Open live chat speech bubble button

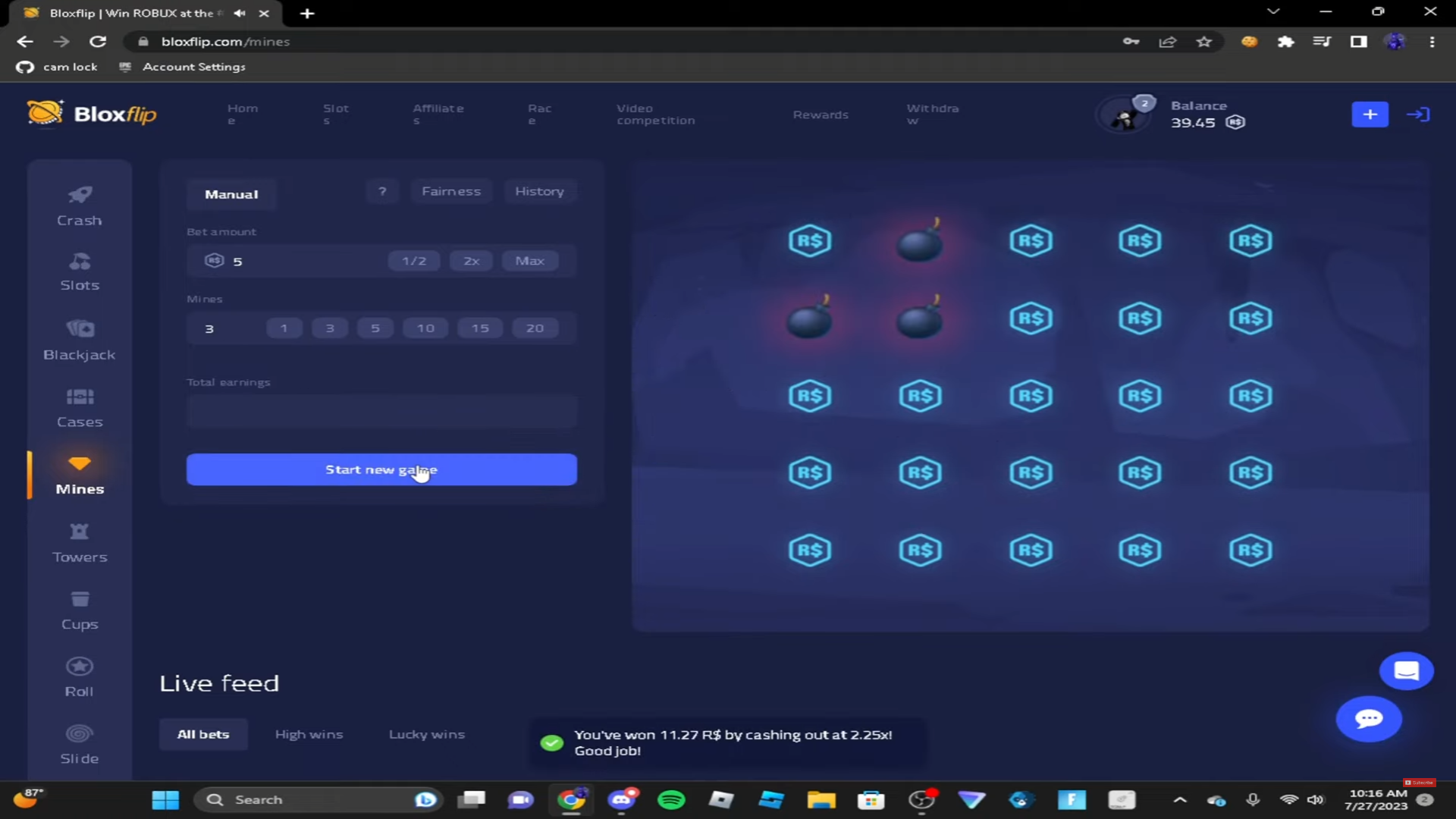coord(1369,719)
